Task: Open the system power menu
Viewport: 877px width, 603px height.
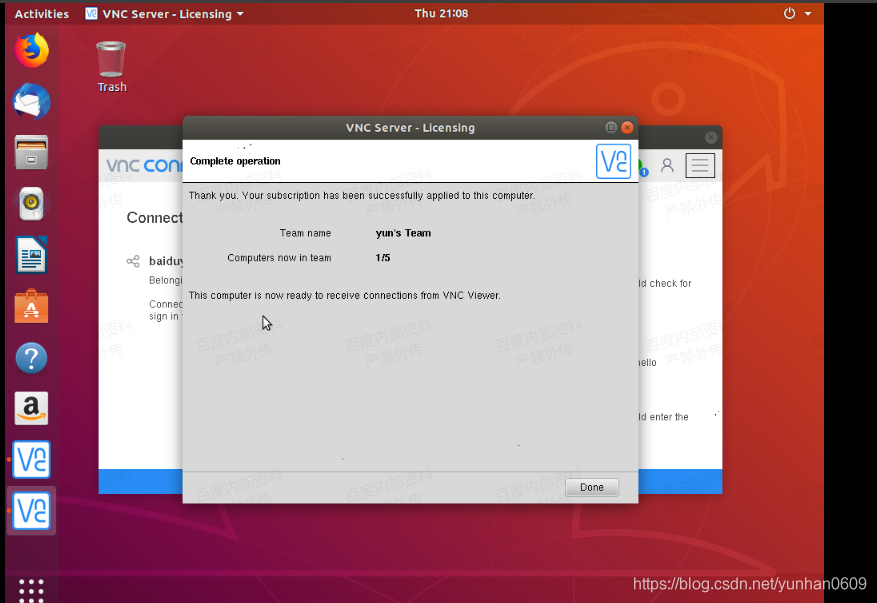Action: (797, 13)
